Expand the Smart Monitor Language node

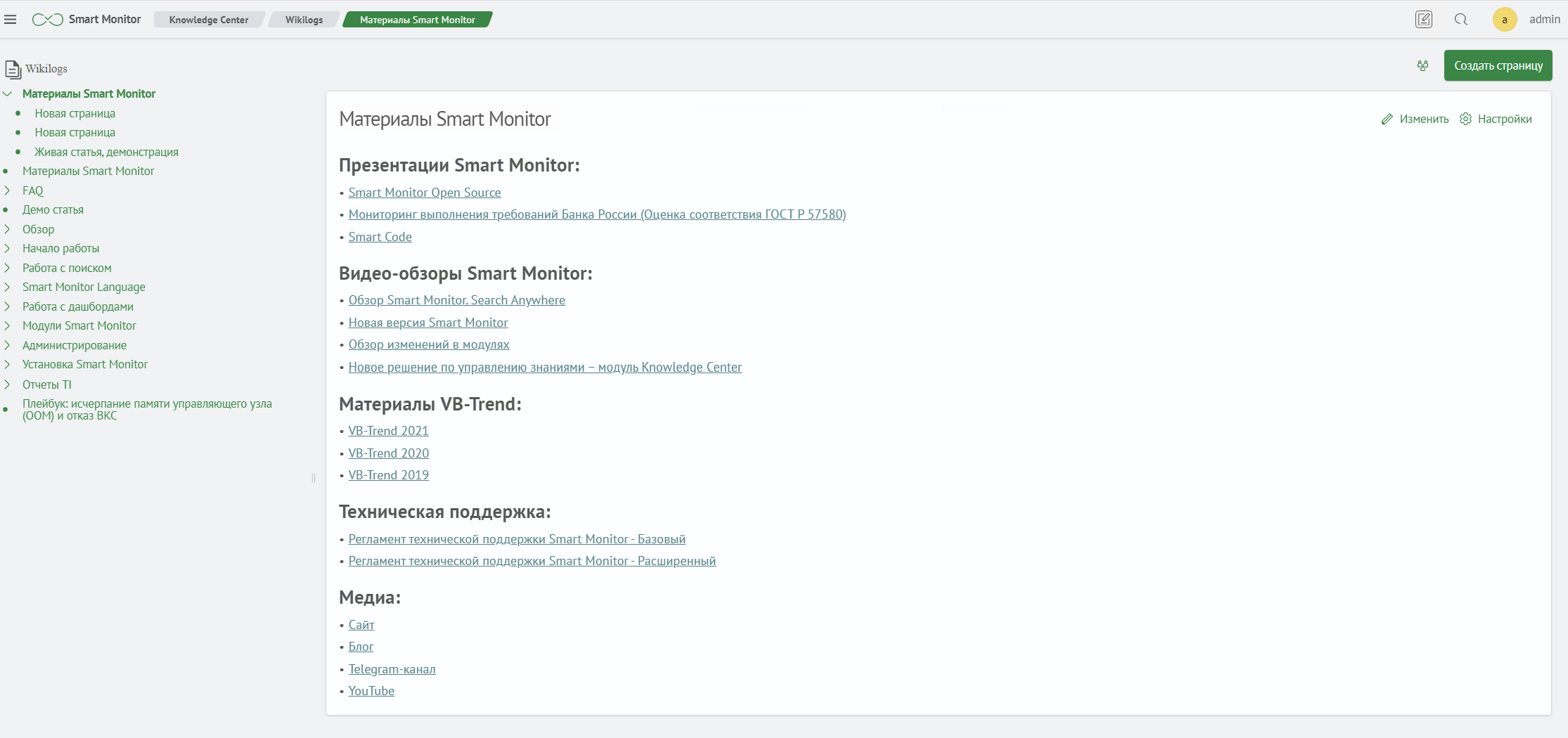pos(7,287)
